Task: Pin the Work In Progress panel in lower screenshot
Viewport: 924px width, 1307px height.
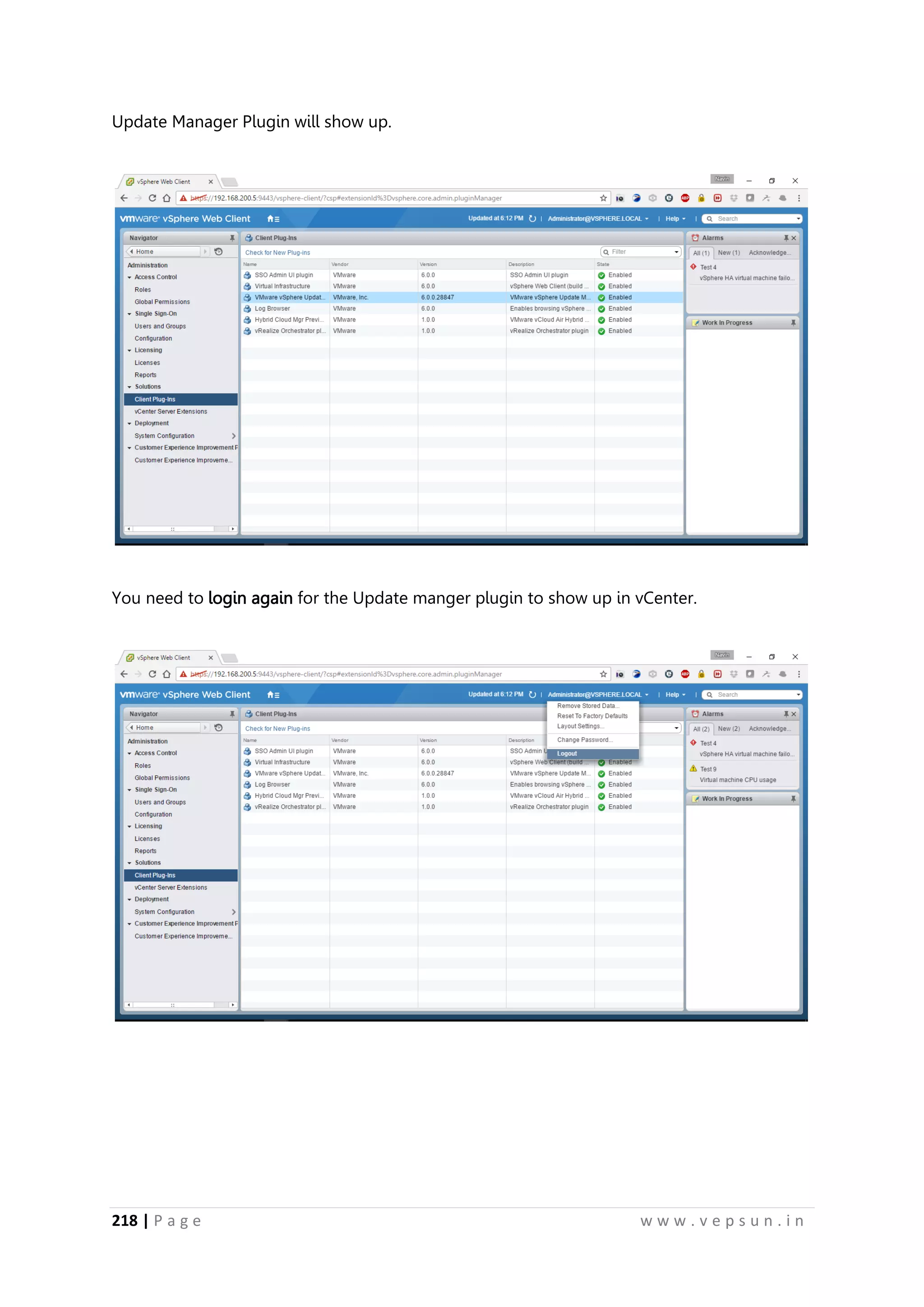Action: pos(793,799)
